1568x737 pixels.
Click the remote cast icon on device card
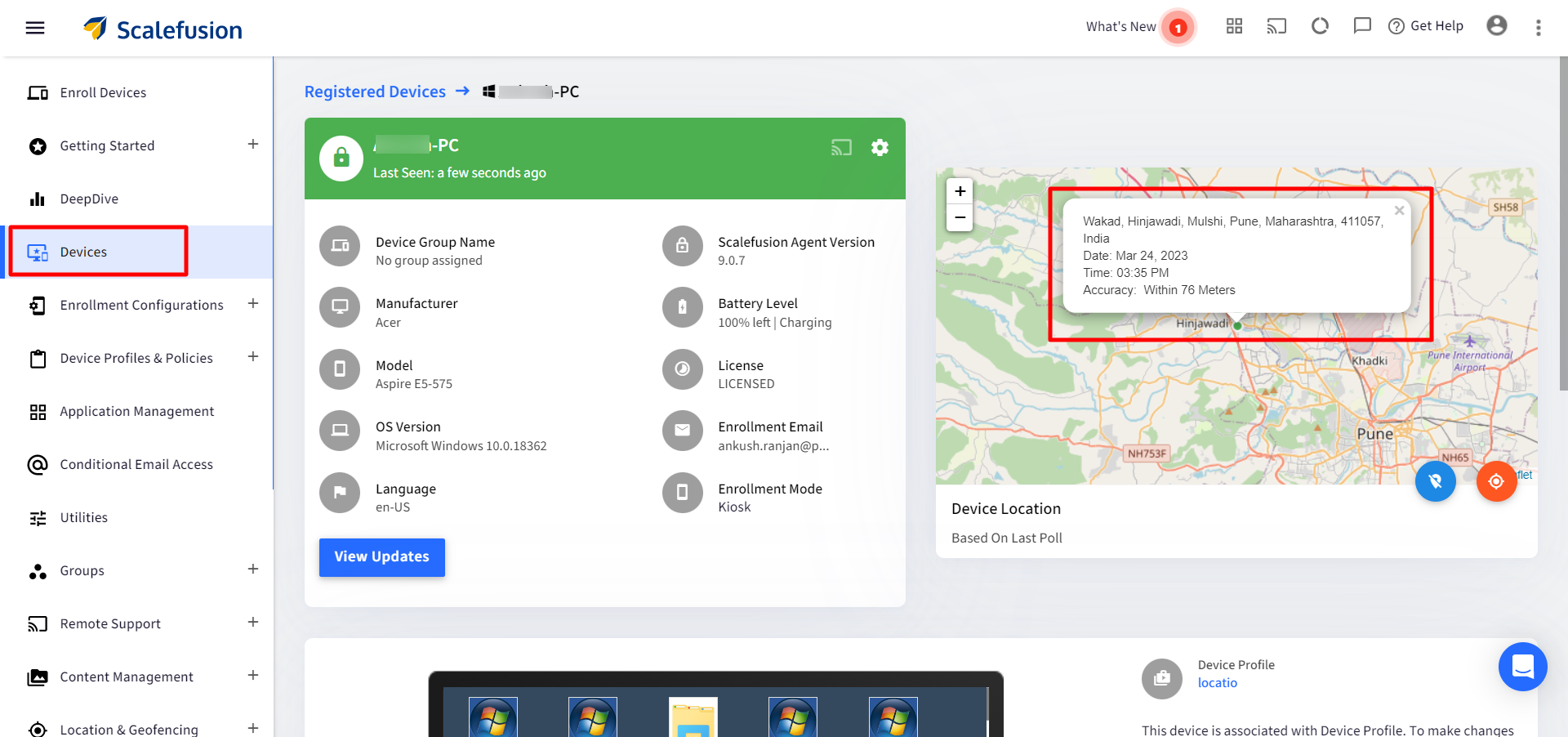pos(841,148)
